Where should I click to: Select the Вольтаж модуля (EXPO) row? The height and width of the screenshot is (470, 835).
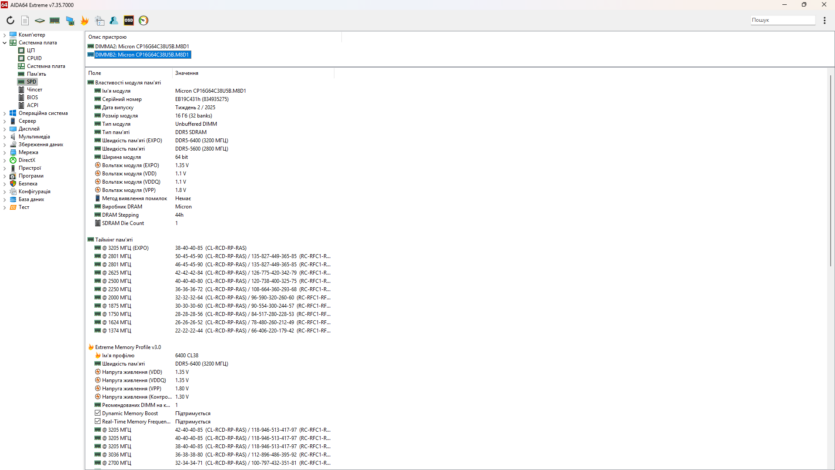pos(209,165)
